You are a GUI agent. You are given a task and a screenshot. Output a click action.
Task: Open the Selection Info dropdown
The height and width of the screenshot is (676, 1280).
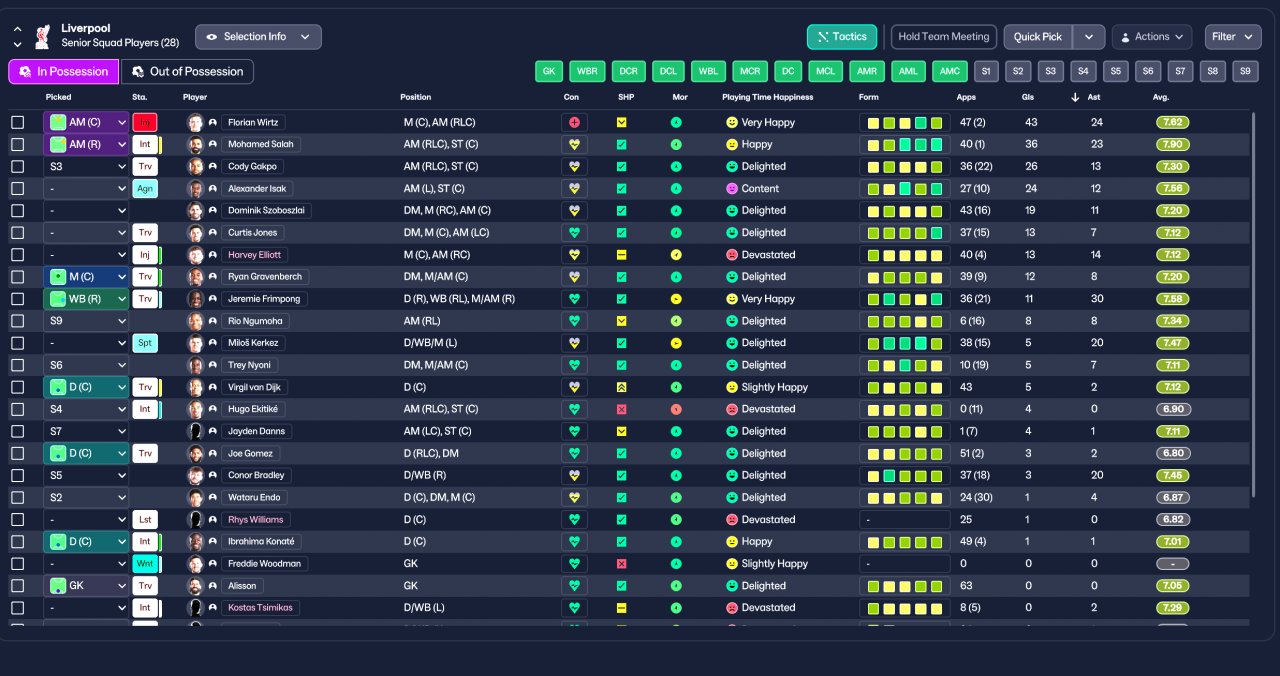tap(258, 37)
